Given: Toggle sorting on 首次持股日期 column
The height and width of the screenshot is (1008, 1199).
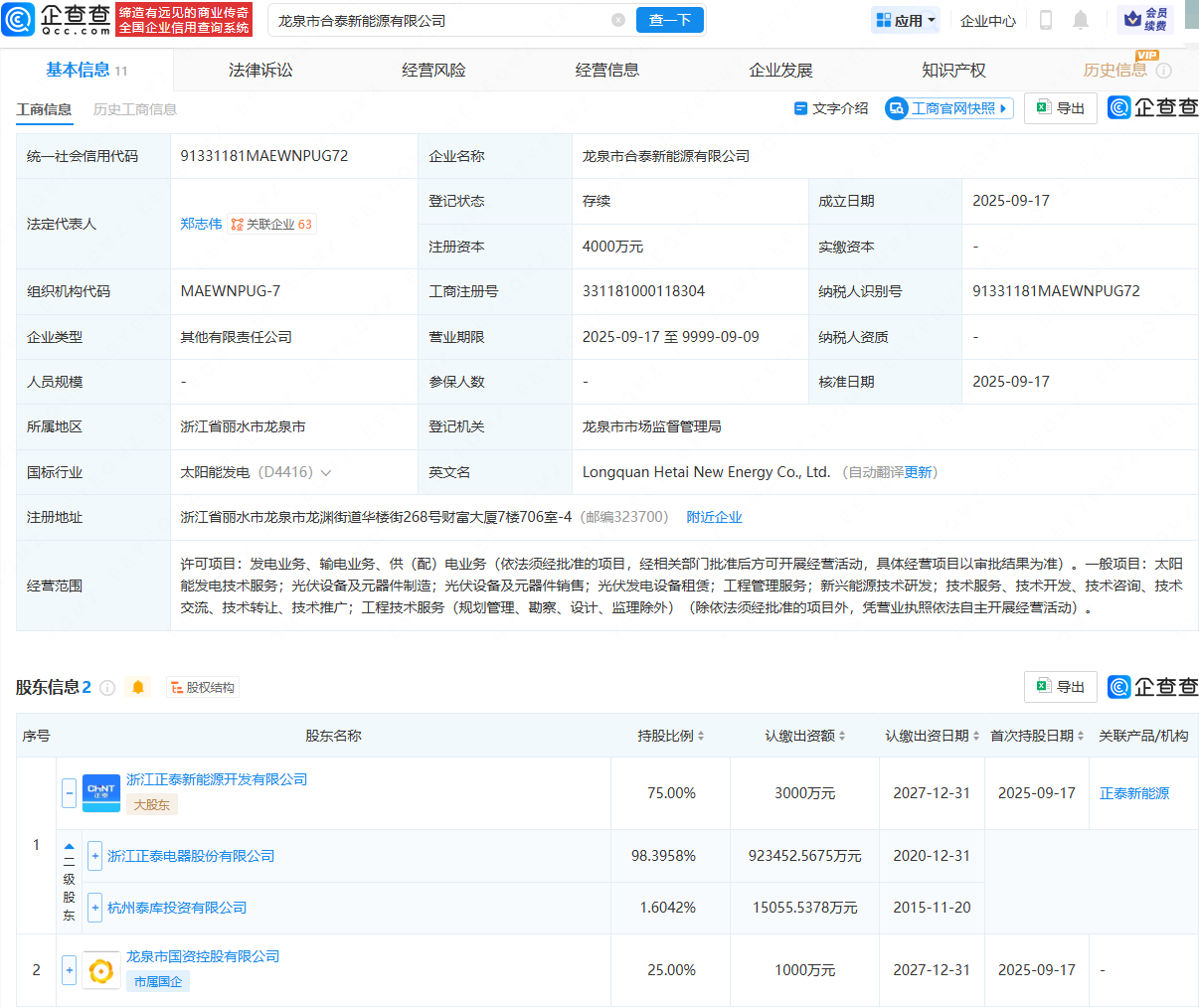Looking at the screenshot, I should pos(1081,736).
